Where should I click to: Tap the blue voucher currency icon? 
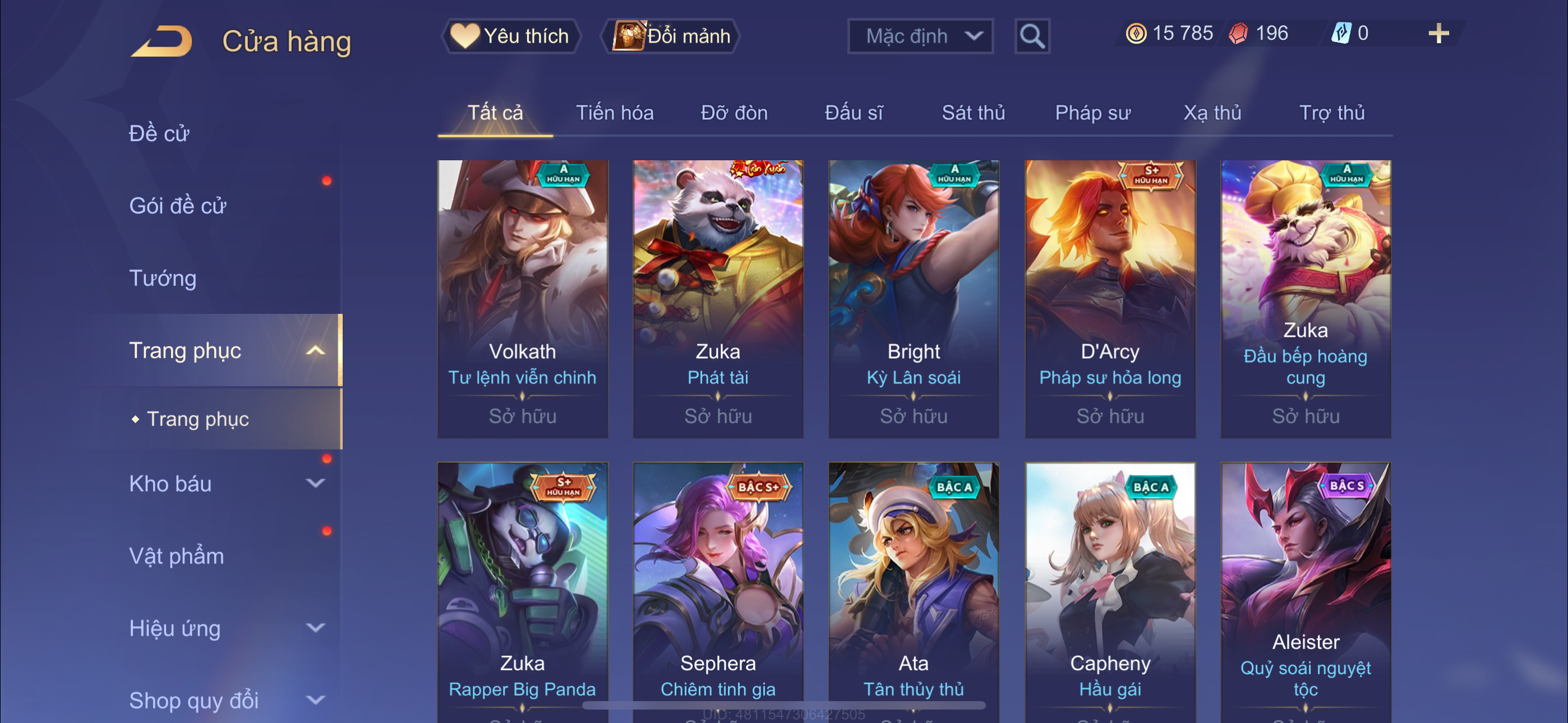coord(1341,34)
